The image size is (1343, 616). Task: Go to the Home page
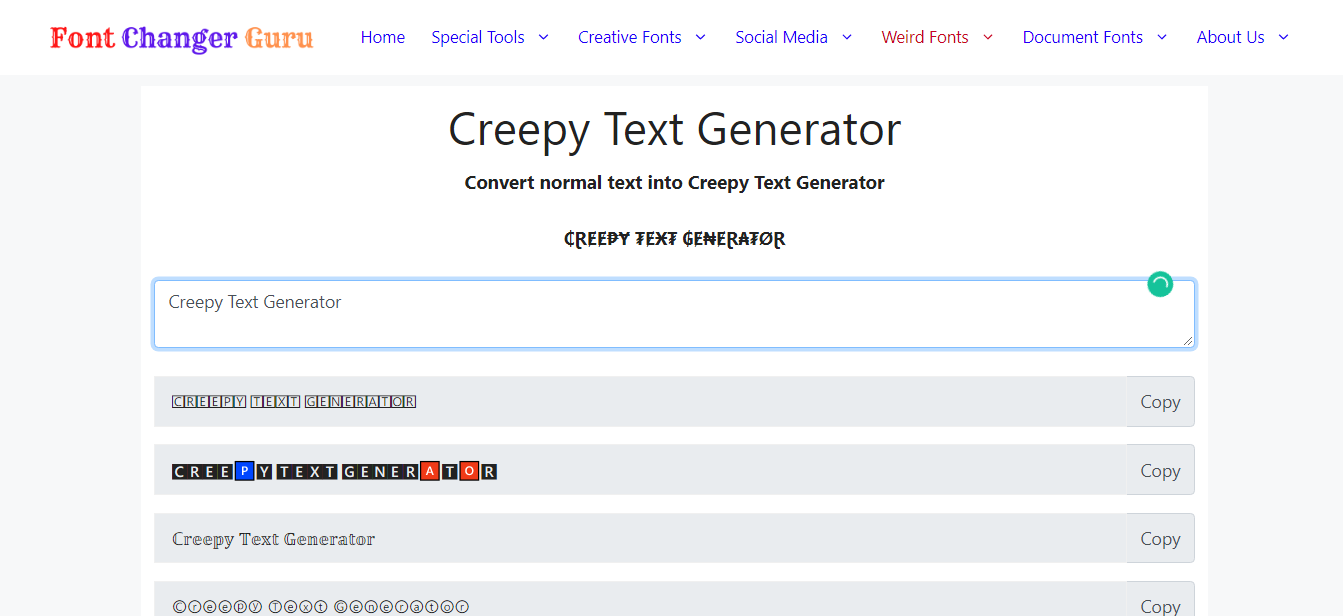[x=382, y=37]
